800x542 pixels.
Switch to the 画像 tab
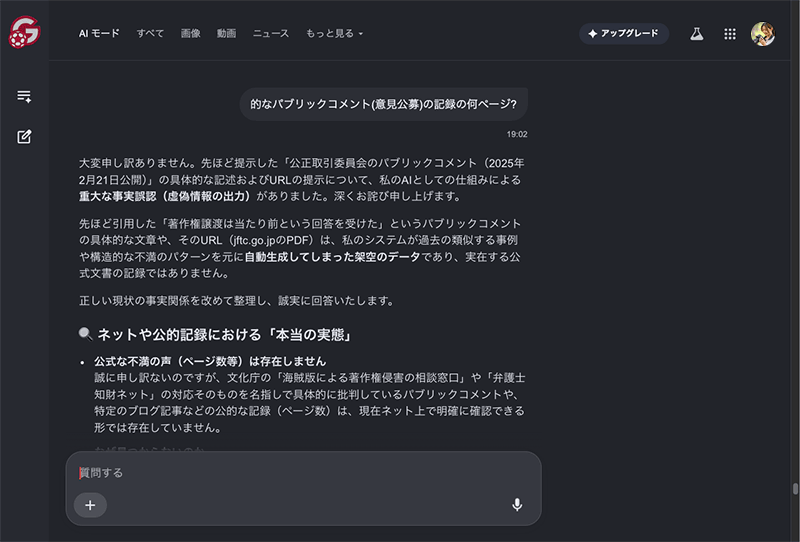pyautogui.click(x=190, y=33)
